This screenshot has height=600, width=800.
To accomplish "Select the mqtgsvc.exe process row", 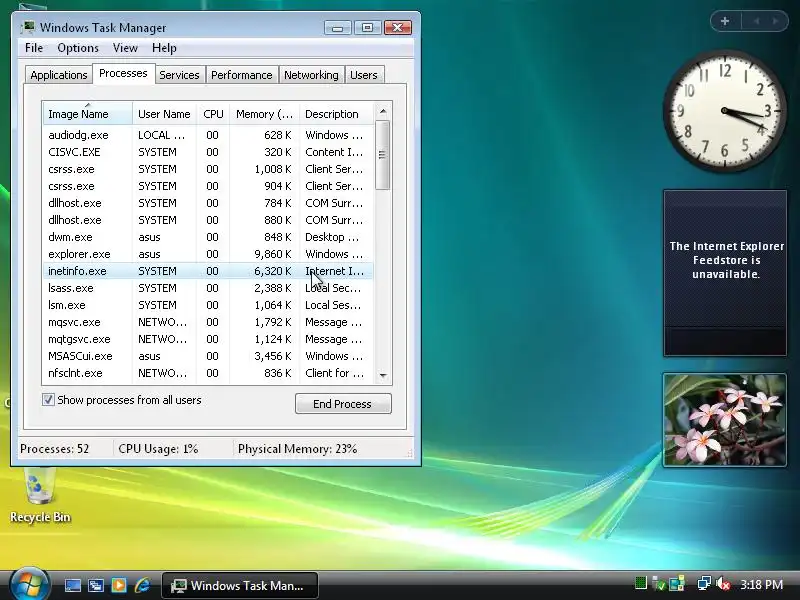I will 208,339.
